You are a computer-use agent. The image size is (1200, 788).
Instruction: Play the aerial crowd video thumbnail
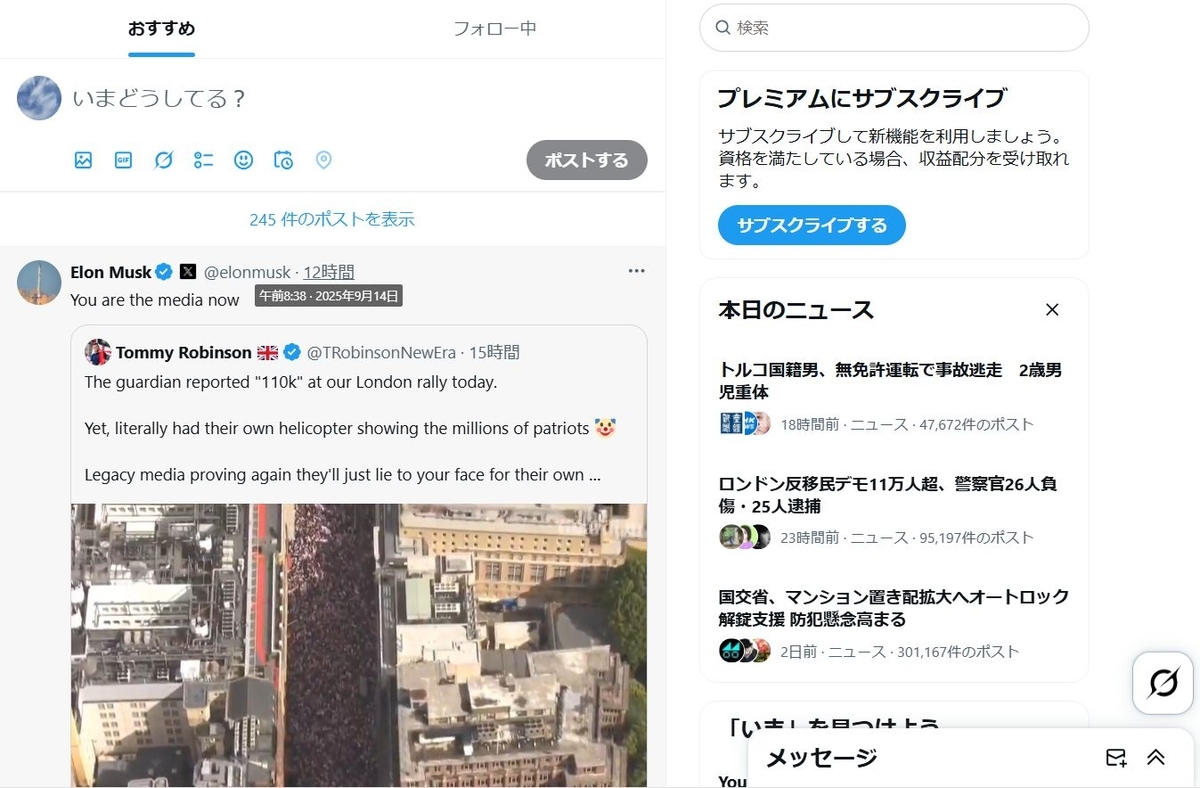tap(359, 645)
